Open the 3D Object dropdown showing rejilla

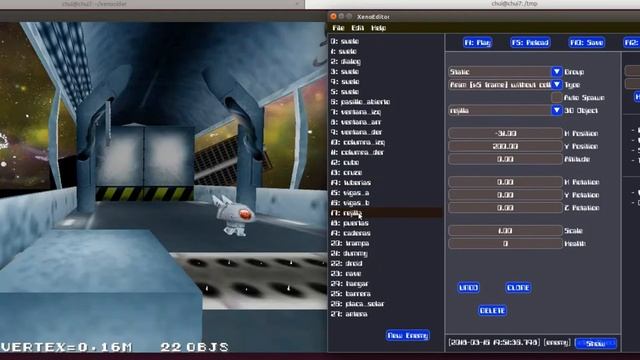coord(505,110)
